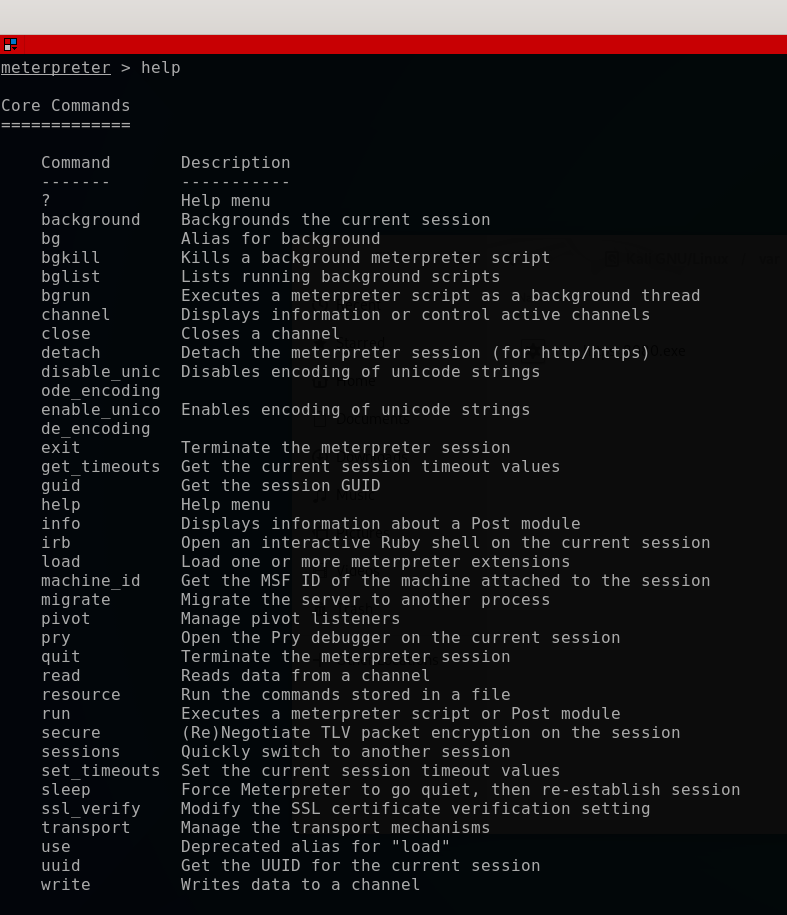Click the channel command entry
Viewport: 787px width, 915px height.
coord(75,315)
